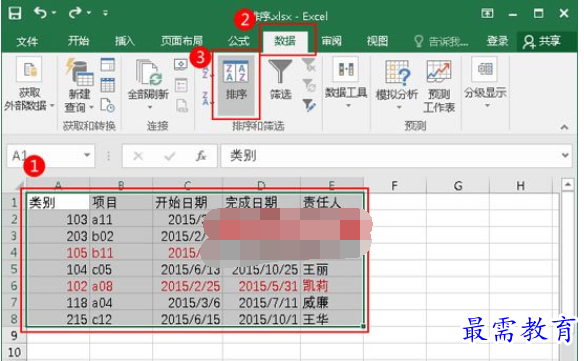Click From Table icon in 获取和转换
This screenshot has width=584, height=361.
tap(107, 85)
